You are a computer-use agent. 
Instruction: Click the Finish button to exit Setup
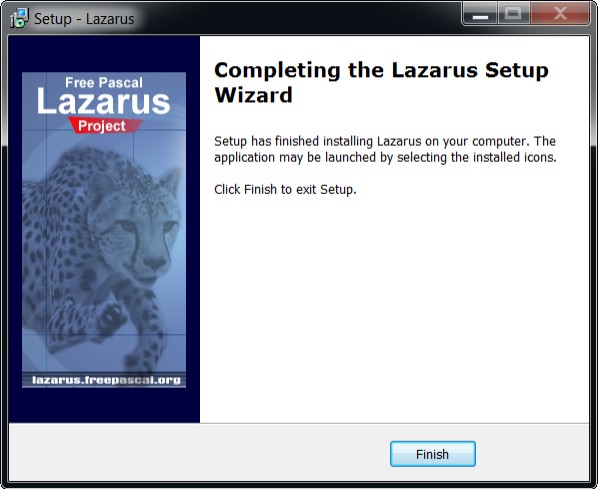pos(432,454)
